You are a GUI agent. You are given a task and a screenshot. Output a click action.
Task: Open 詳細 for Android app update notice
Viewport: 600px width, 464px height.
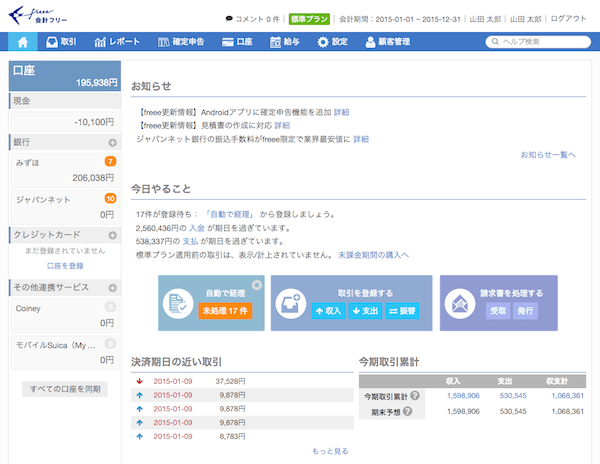341,112
